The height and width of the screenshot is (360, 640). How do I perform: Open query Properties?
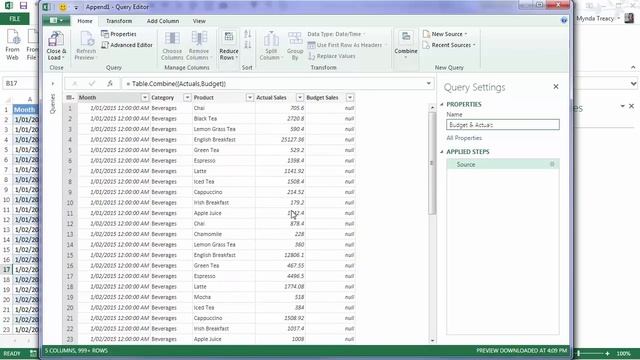pos(119,34)
